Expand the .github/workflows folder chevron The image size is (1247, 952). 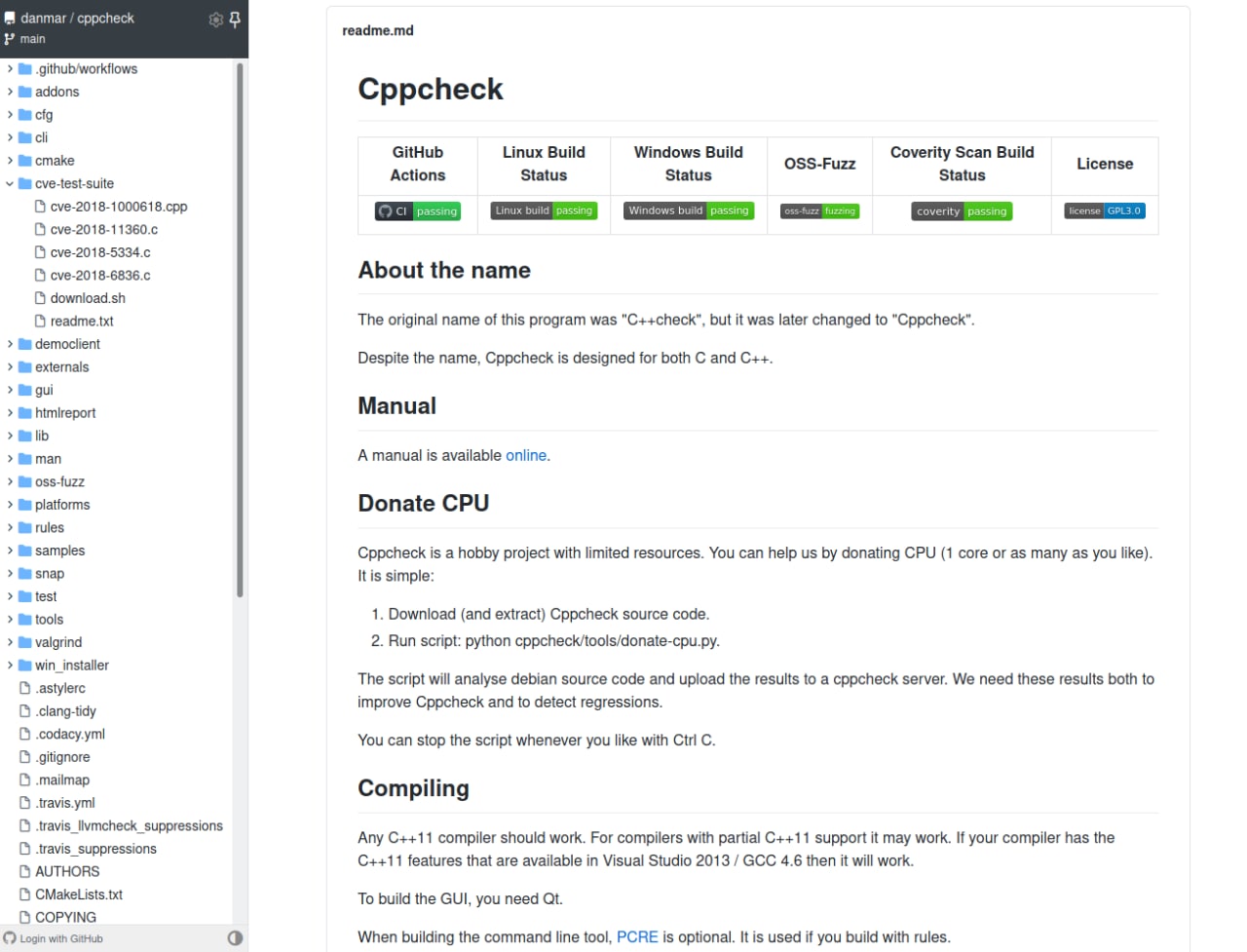pos(10,69)
